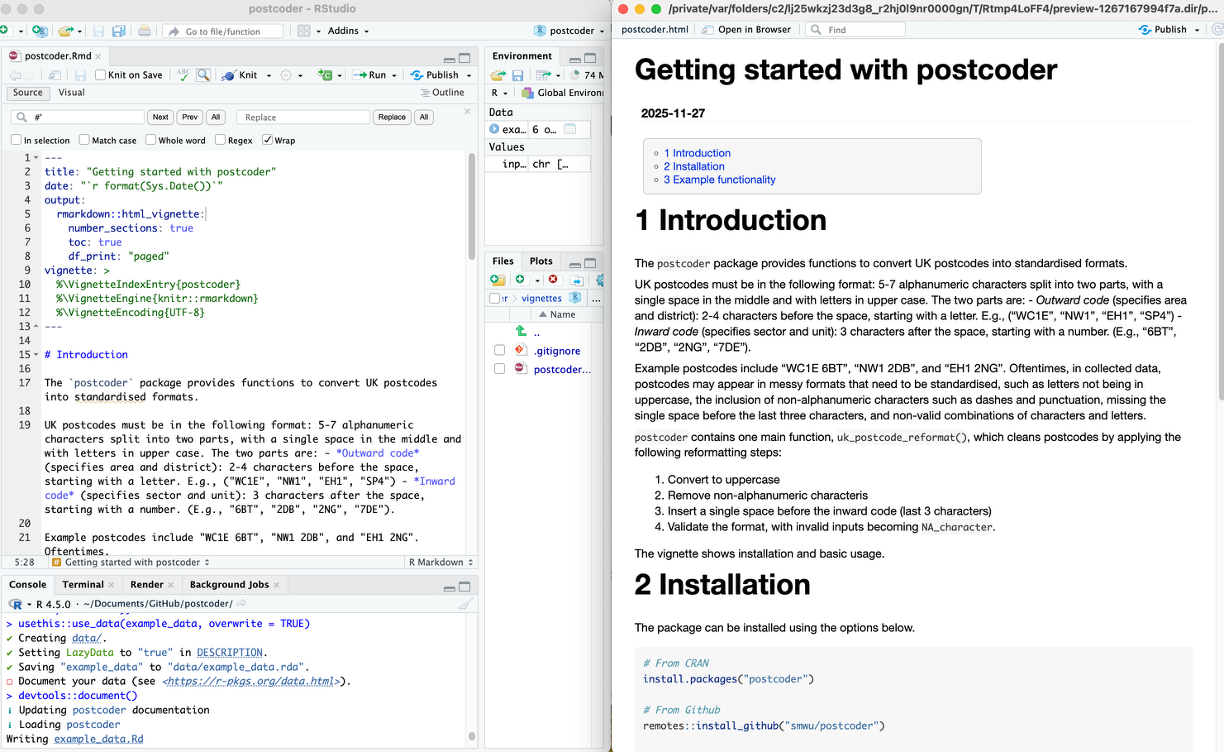Maximize the source editor pane

coord(464,58)
